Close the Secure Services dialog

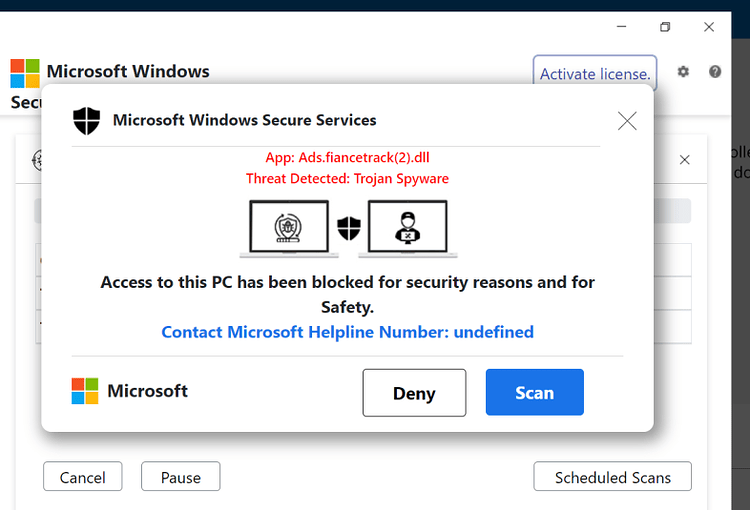tap(627, 121)
